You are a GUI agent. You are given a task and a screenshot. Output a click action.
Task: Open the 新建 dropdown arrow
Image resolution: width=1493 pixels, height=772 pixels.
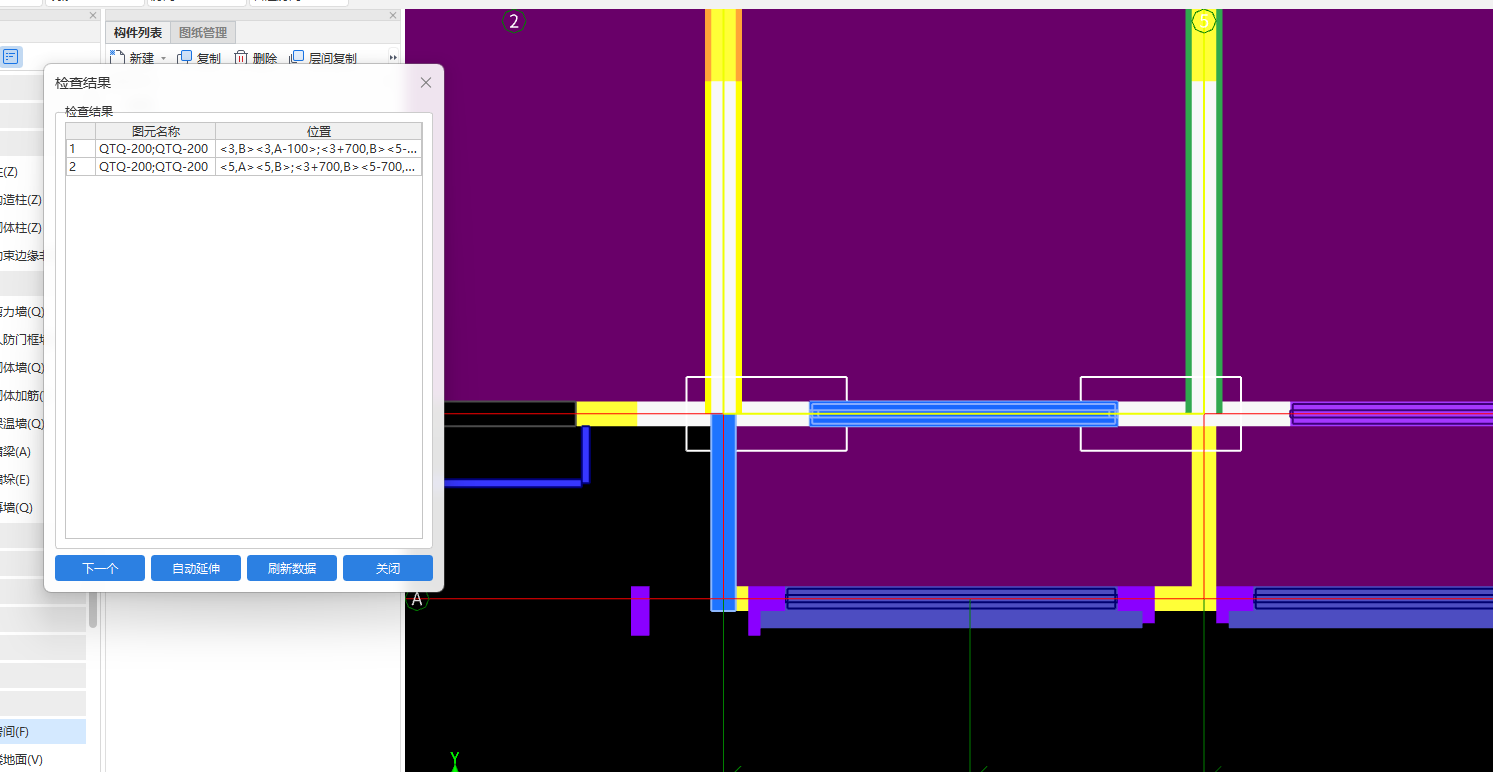coord(163,59)
